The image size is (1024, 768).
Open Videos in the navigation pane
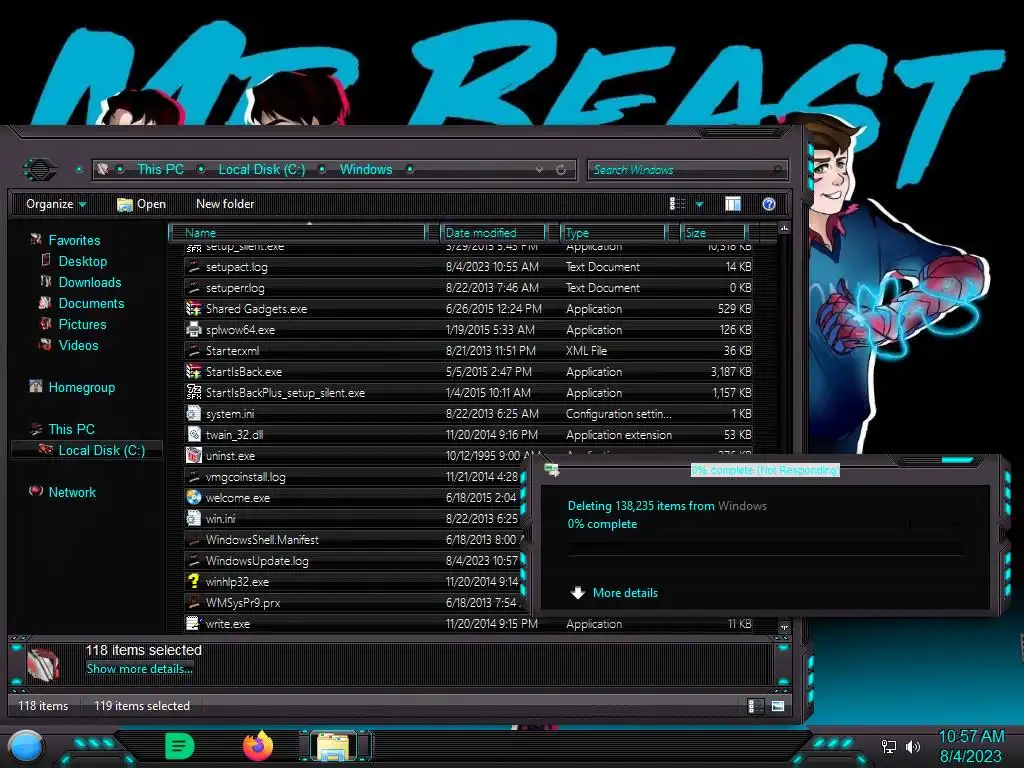78,345
